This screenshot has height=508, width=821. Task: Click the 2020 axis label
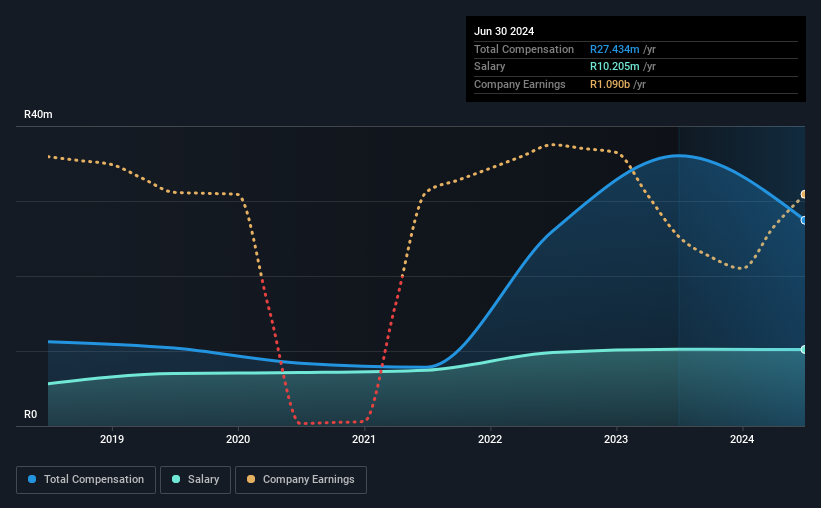pos(238,439)
